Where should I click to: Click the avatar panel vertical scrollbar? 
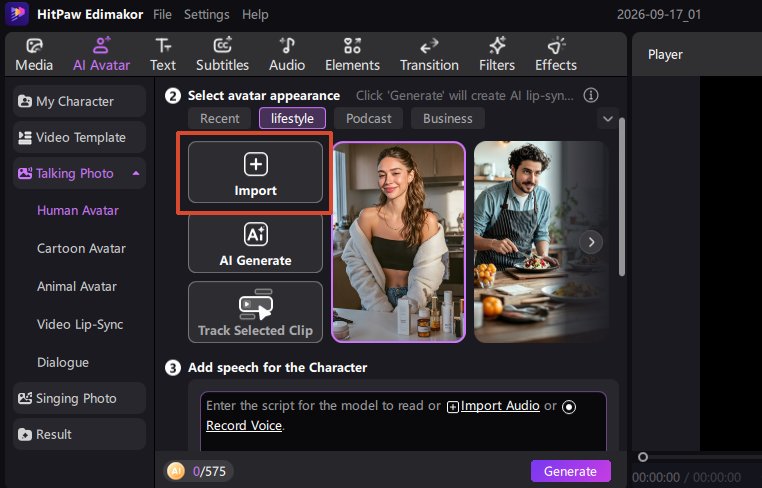(622, 197)
